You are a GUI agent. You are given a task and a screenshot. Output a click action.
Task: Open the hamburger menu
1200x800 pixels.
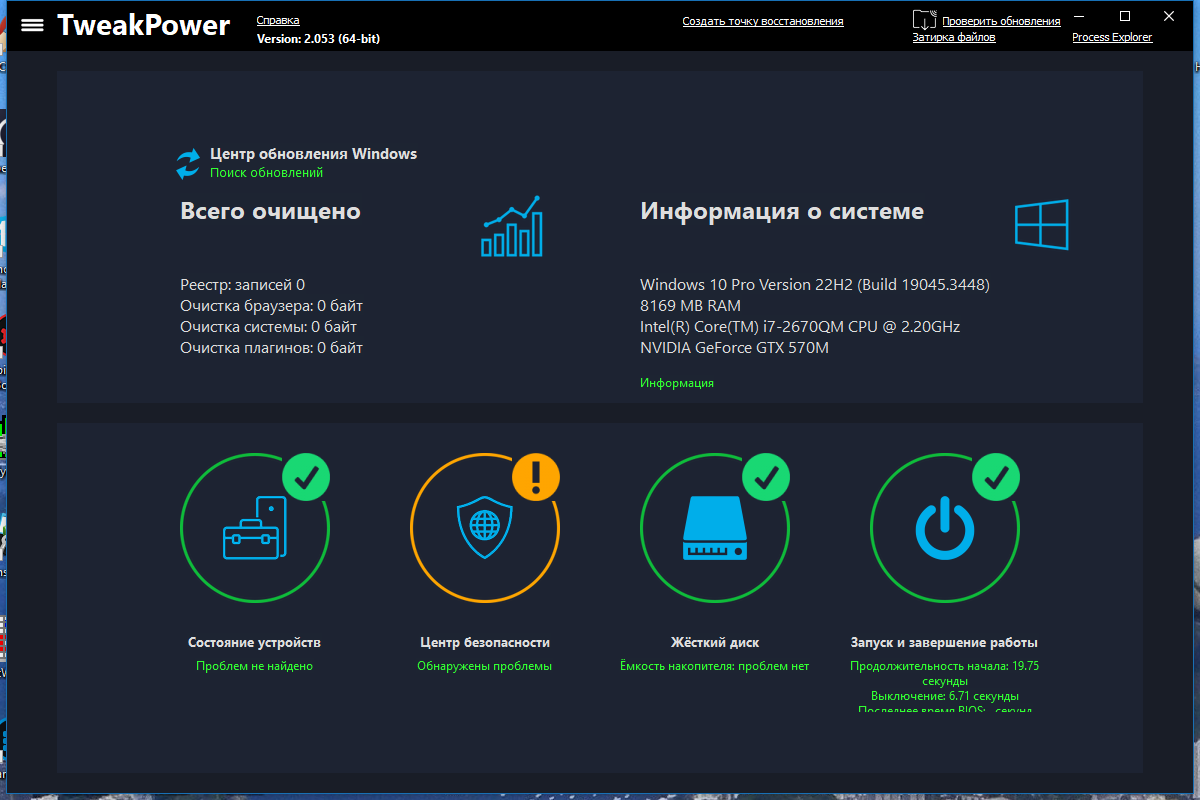click(32, 25)
